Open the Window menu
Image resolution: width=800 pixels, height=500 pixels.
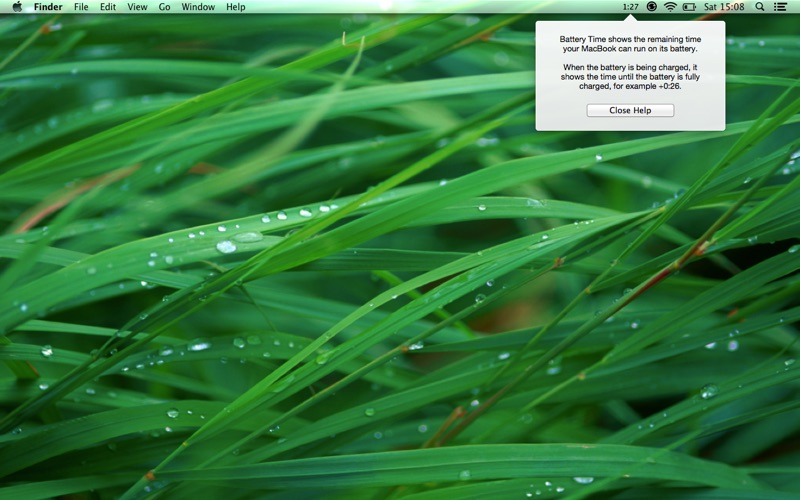coord(198,7)
